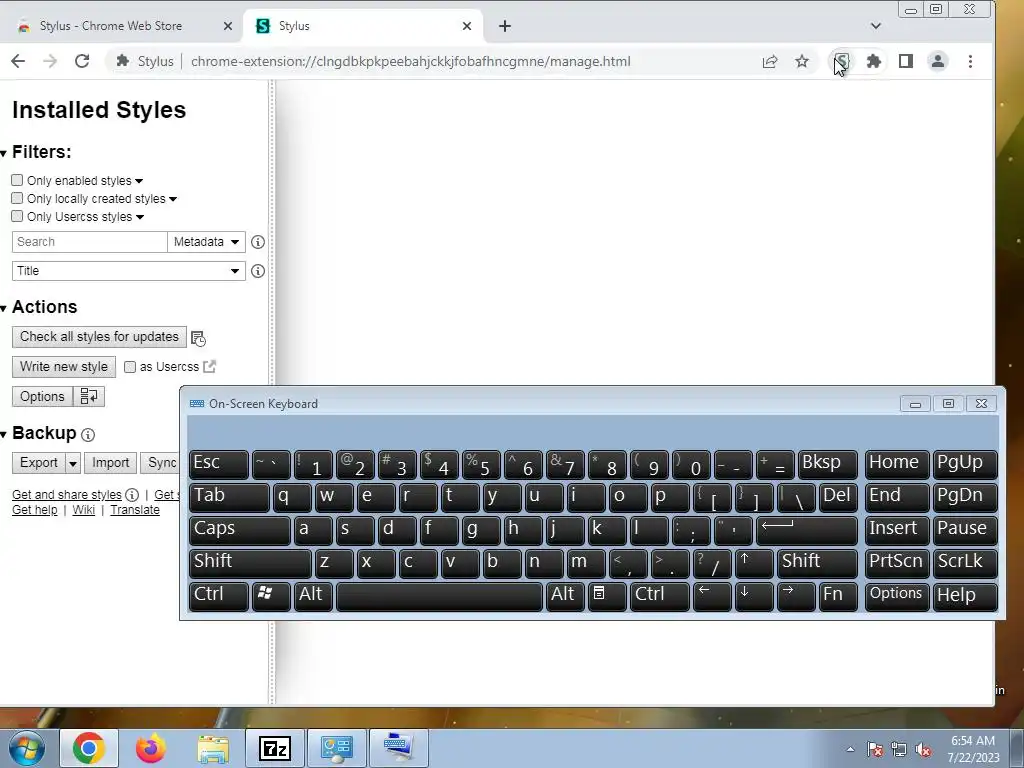This screenshot has height=768, width=1024.
Task: Open the Windows Start button
Action: pos(27,748)
